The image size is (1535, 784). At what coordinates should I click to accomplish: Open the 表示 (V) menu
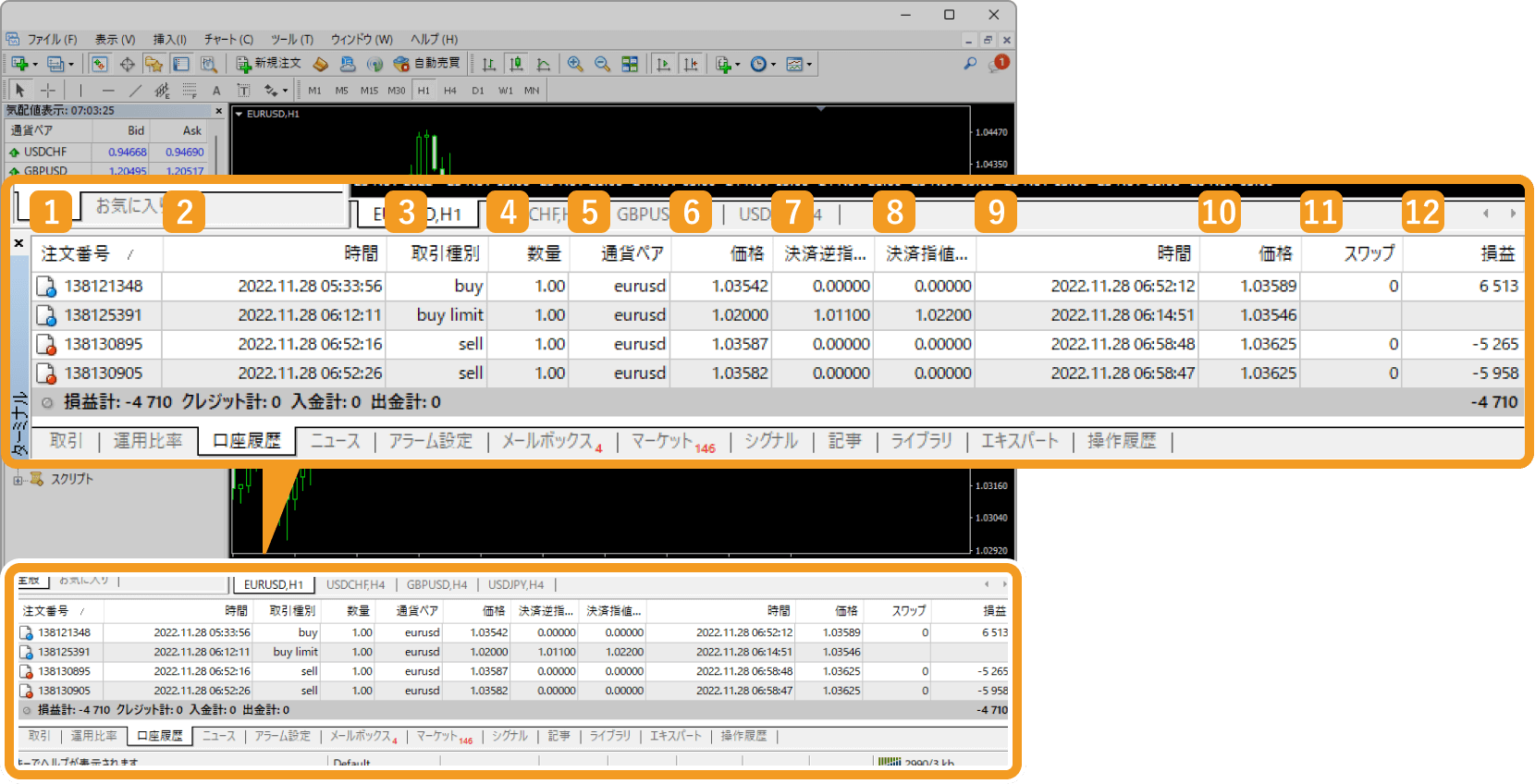pyautogui.click(x=115, y=40)
